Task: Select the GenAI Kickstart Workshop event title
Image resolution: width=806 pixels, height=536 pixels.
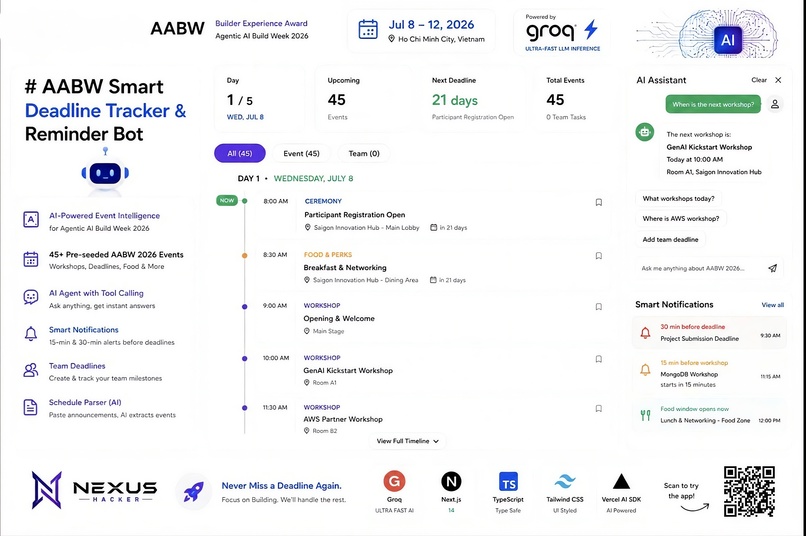Action: (x=348, y=371)
